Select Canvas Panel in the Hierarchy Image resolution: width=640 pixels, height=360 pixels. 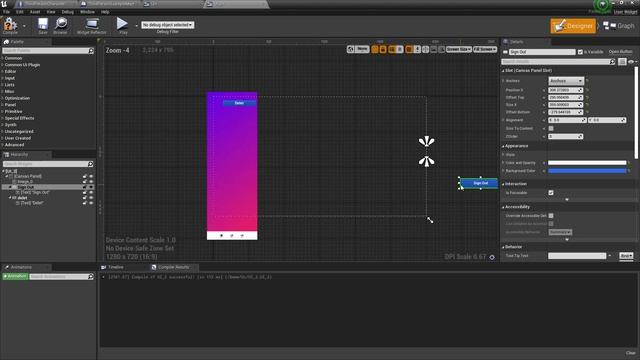28,176
